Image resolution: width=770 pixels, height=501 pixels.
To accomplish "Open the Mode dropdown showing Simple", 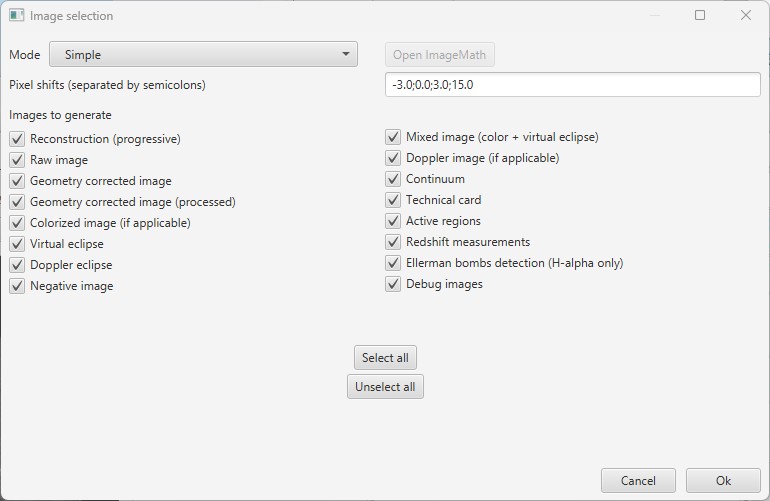I will (x=203, y=55).
